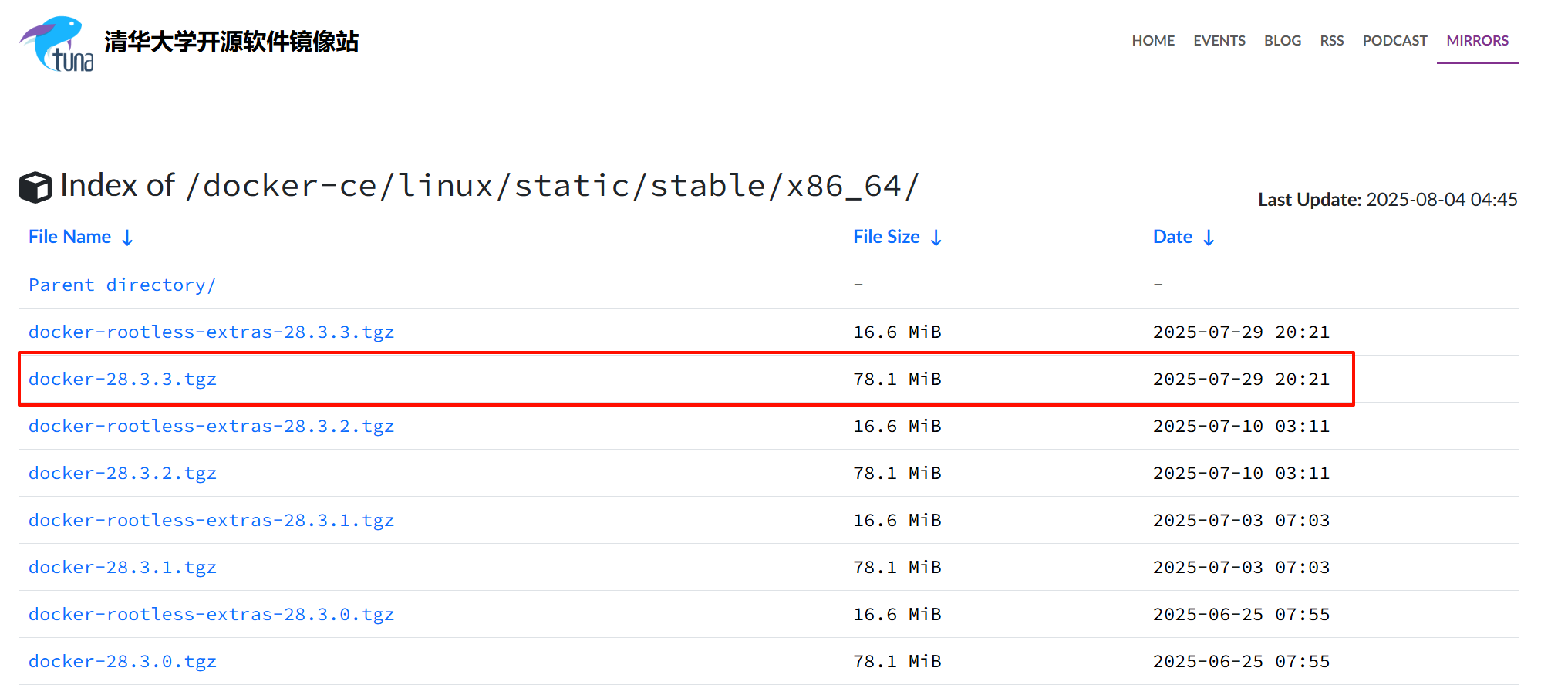Click the date 2025-06-25 07:55 of docker-28.3.0.tgz
The height and width of the screenshot is (695, 1568).
coord(1241,662)
